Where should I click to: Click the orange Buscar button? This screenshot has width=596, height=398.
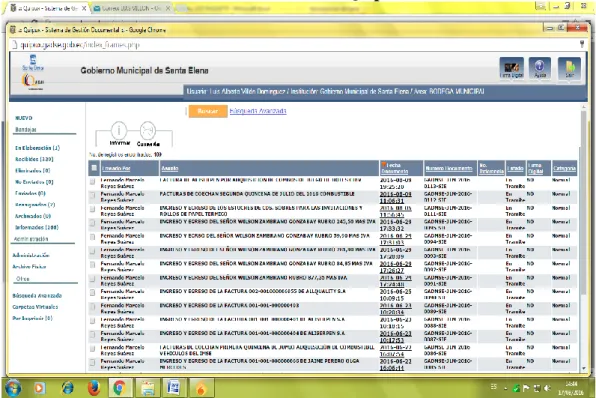pyautogui.click(x=208, y=111)
